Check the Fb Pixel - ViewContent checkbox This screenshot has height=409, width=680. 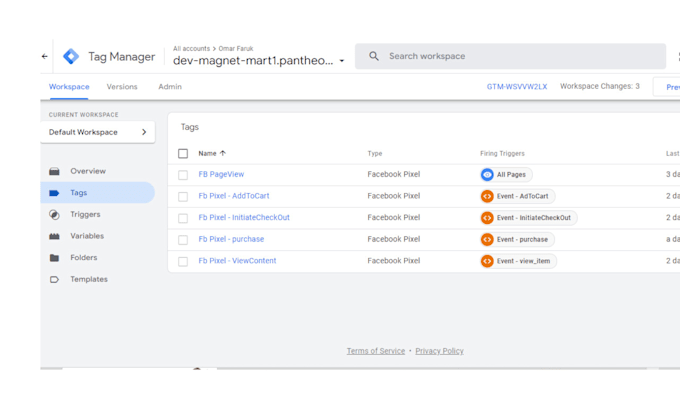pos(183,262)
